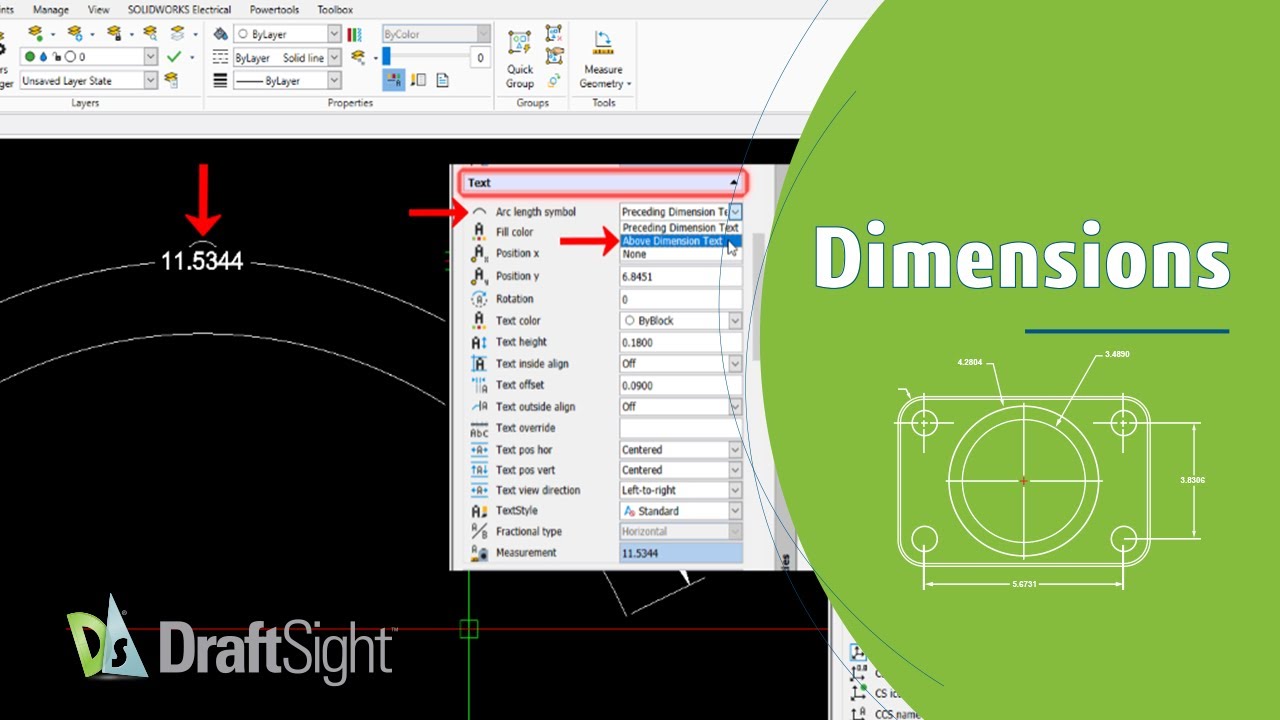Image resolution: width=1280 pixels, height=720 pixels.
Task: Open the Powertools ribbon tab
Action: [x=274, y=10]
